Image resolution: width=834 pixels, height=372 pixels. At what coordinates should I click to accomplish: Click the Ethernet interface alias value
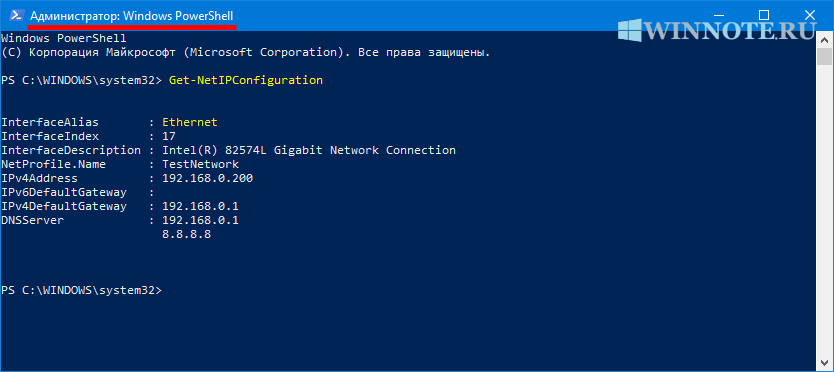(190, 122)
